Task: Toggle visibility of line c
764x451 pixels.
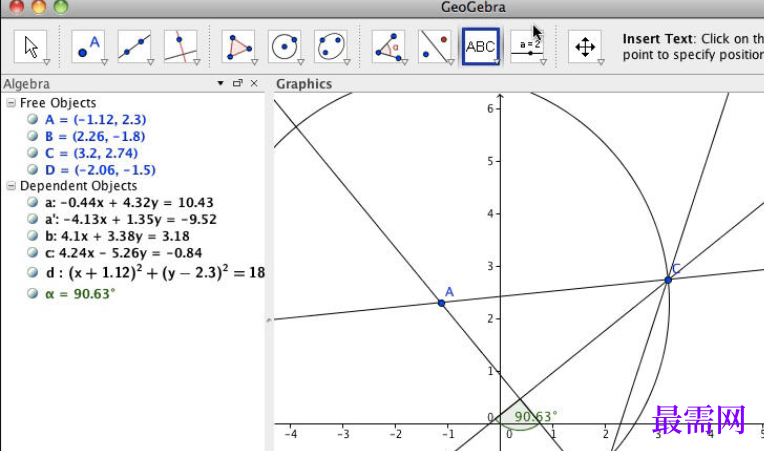Action: tap(33, 252)
